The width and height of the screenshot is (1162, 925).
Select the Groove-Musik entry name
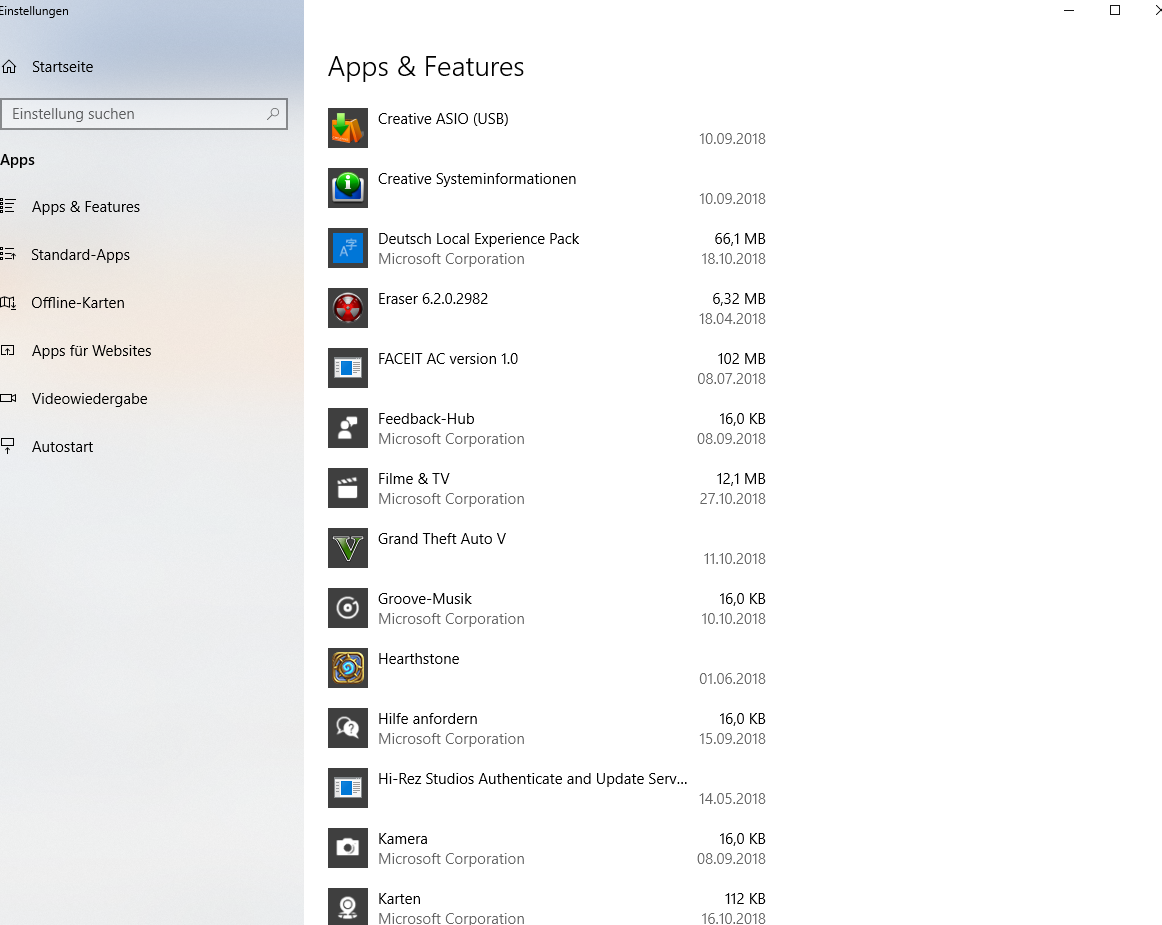pos(425,599)
